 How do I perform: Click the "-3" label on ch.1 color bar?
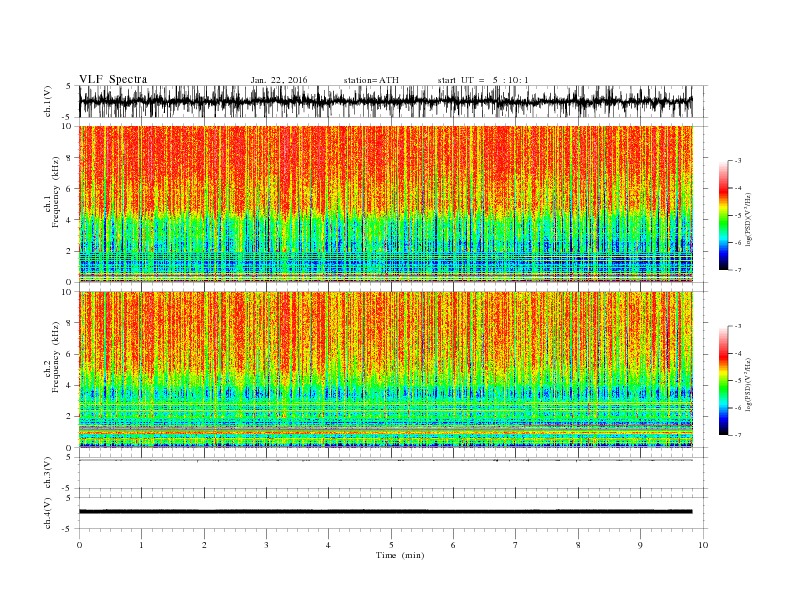tap(738, 161)
